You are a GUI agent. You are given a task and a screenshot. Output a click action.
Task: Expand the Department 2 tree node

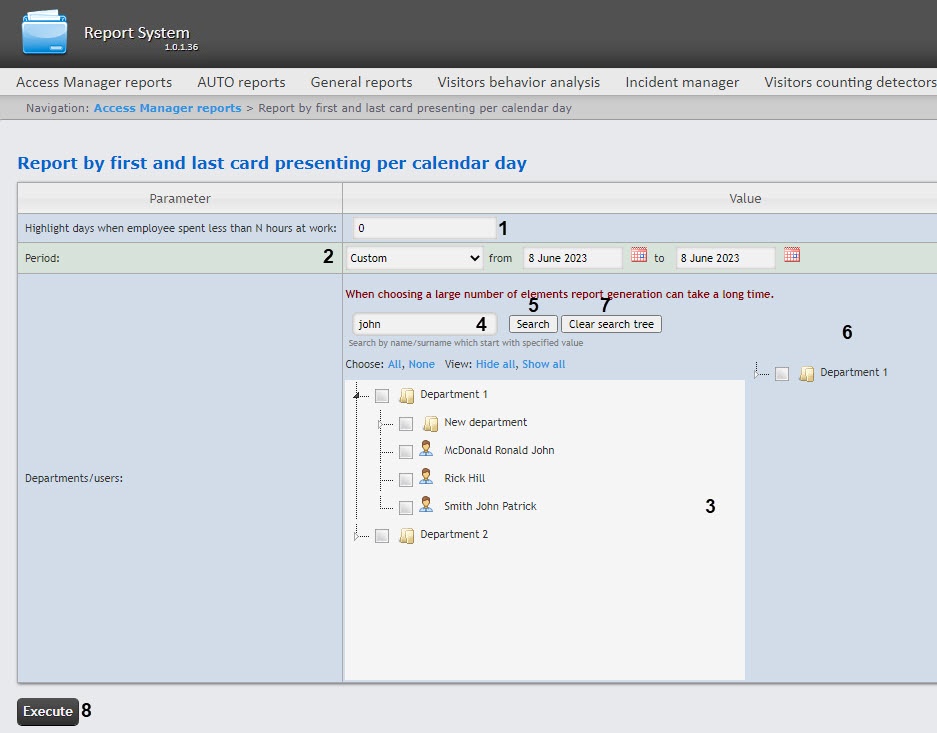[357, 536]
